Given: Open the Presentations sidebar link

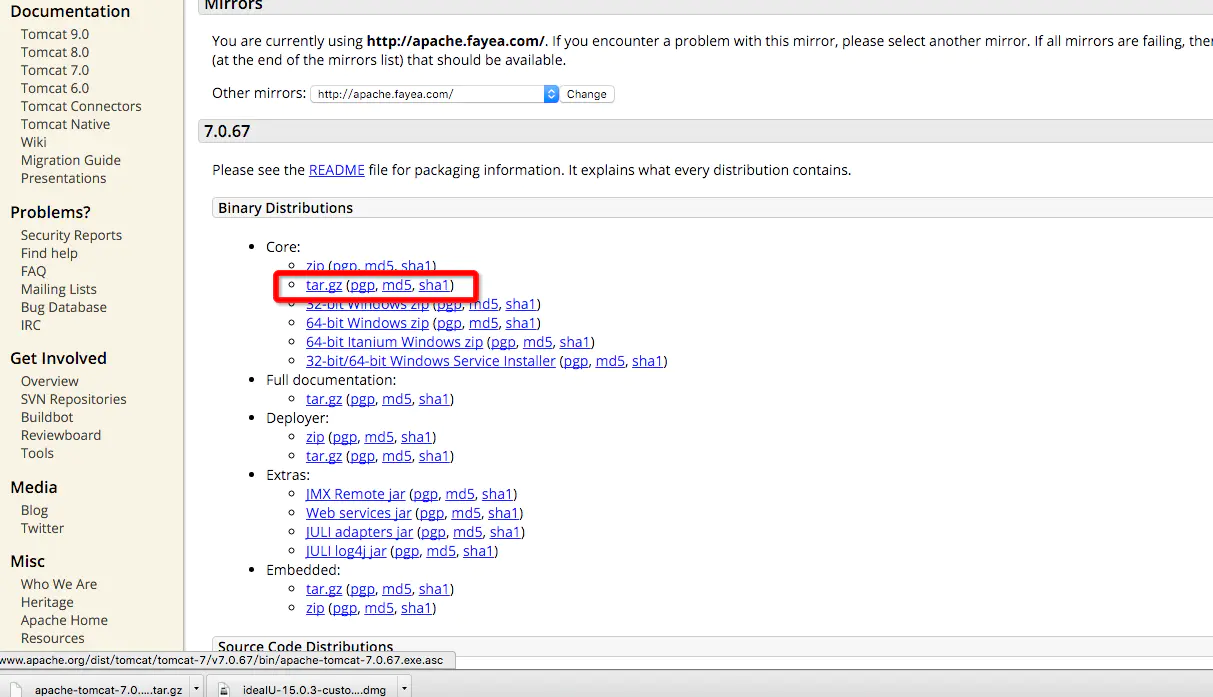Looking at the screenshot, I should click(x=63, y=178).
